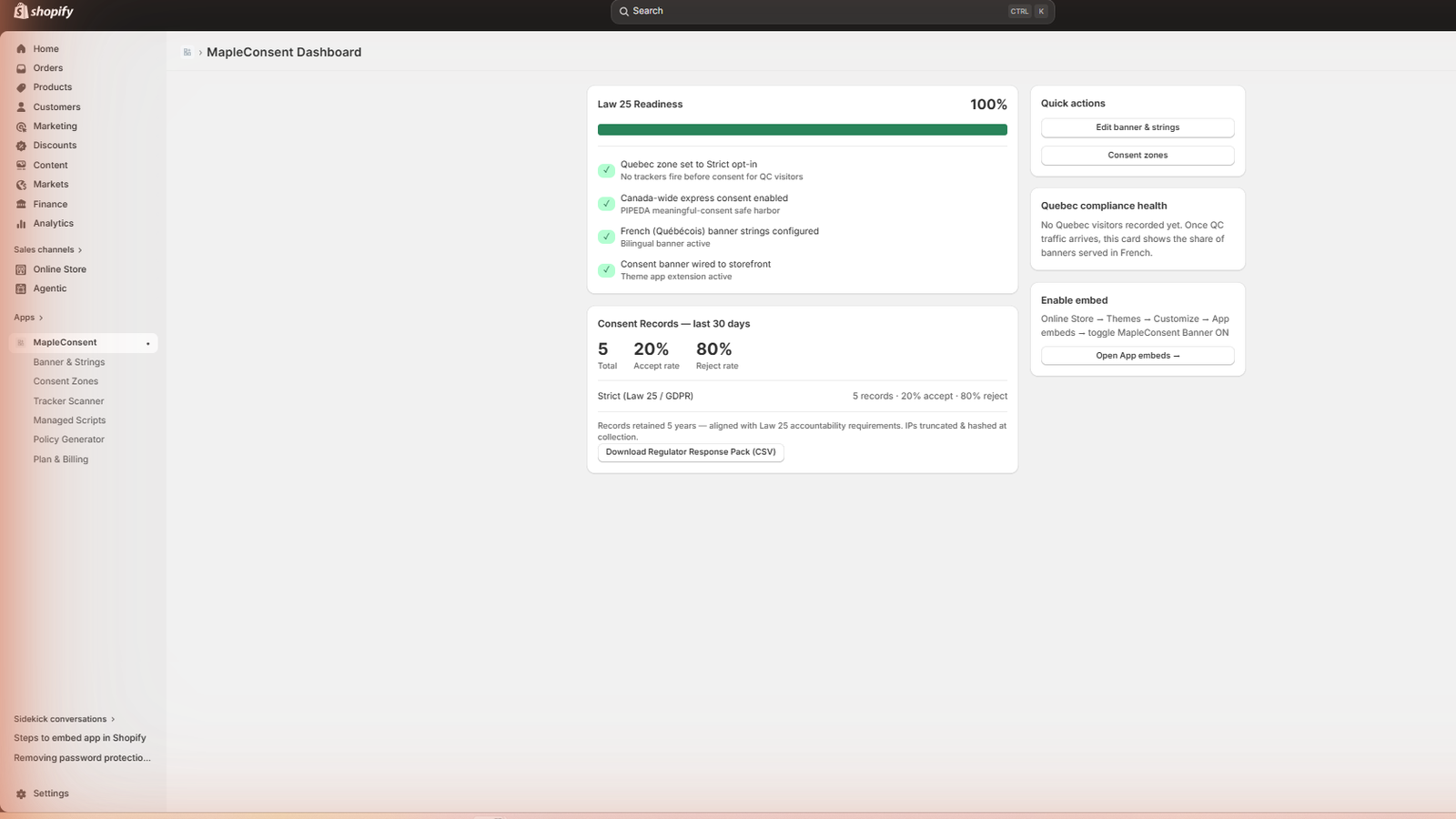Click the Analytics bar chart icon

pos(21,224)
